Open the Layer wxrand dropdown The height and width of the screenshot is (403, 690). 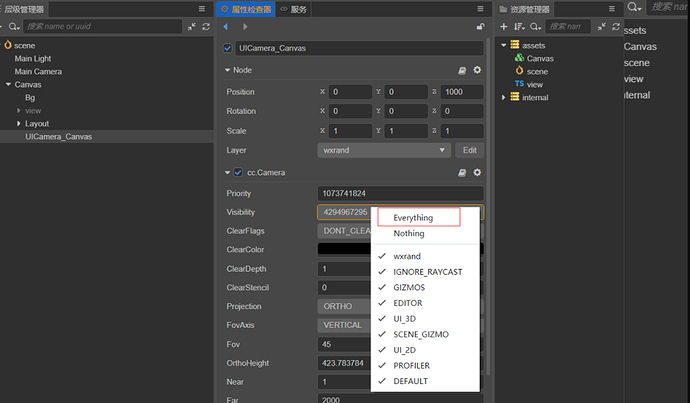click(x=384, y=150)
